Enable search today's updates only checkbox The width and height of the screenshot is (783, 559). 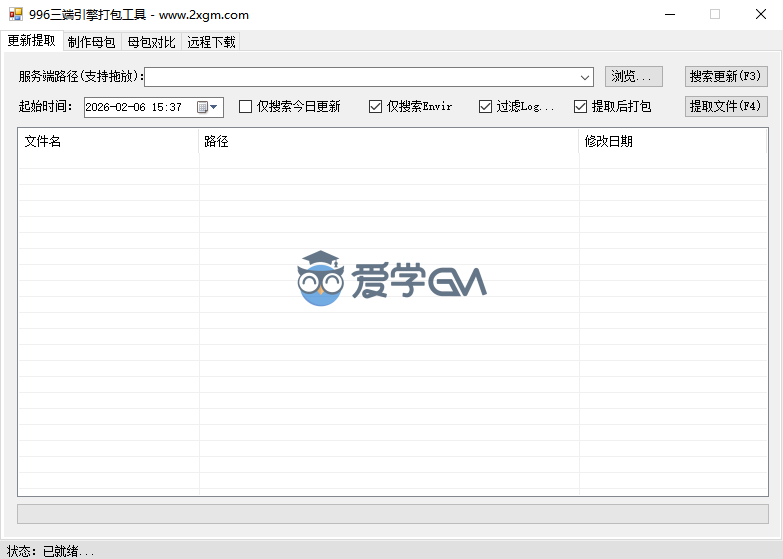[x=246, y=107]
